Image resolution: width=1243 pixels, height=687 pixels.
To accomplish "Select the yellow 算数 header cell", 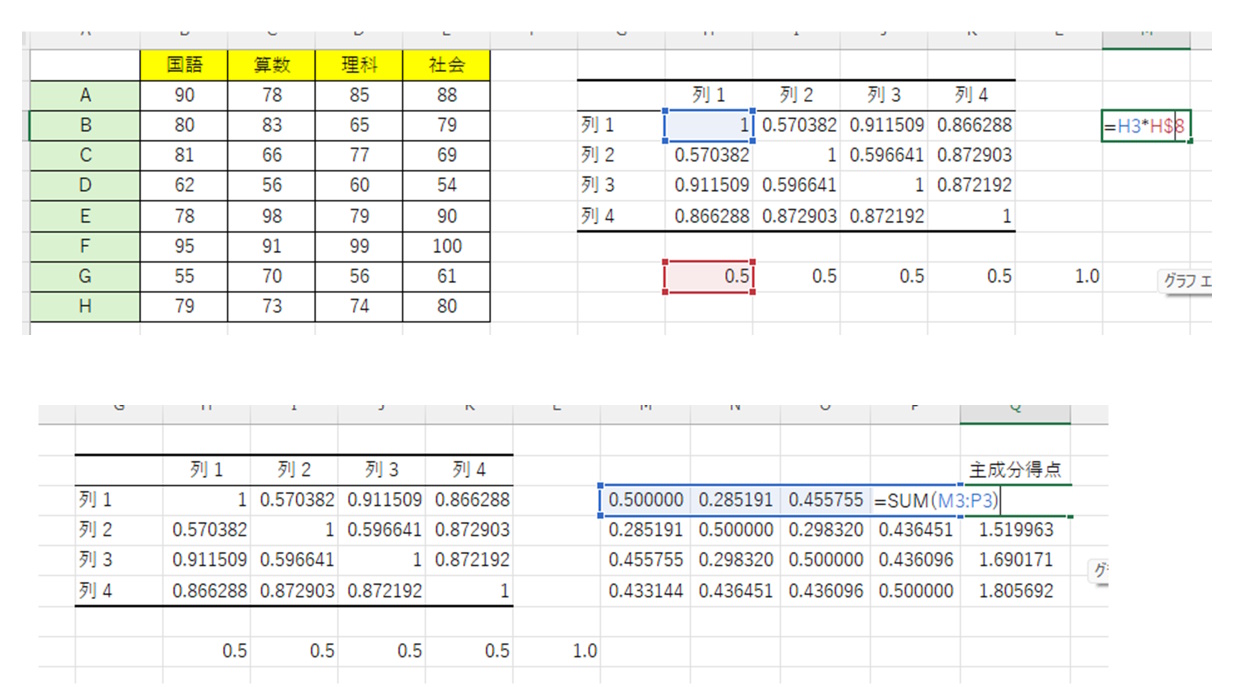I will pos(271,66).
